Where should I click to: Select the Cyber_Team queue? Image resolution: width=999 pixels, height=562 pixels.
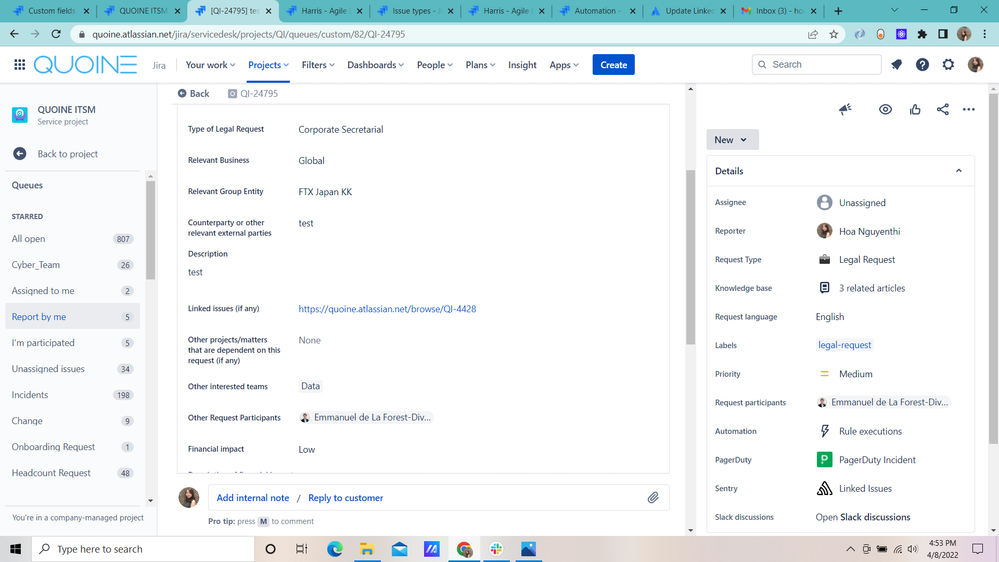72,265
